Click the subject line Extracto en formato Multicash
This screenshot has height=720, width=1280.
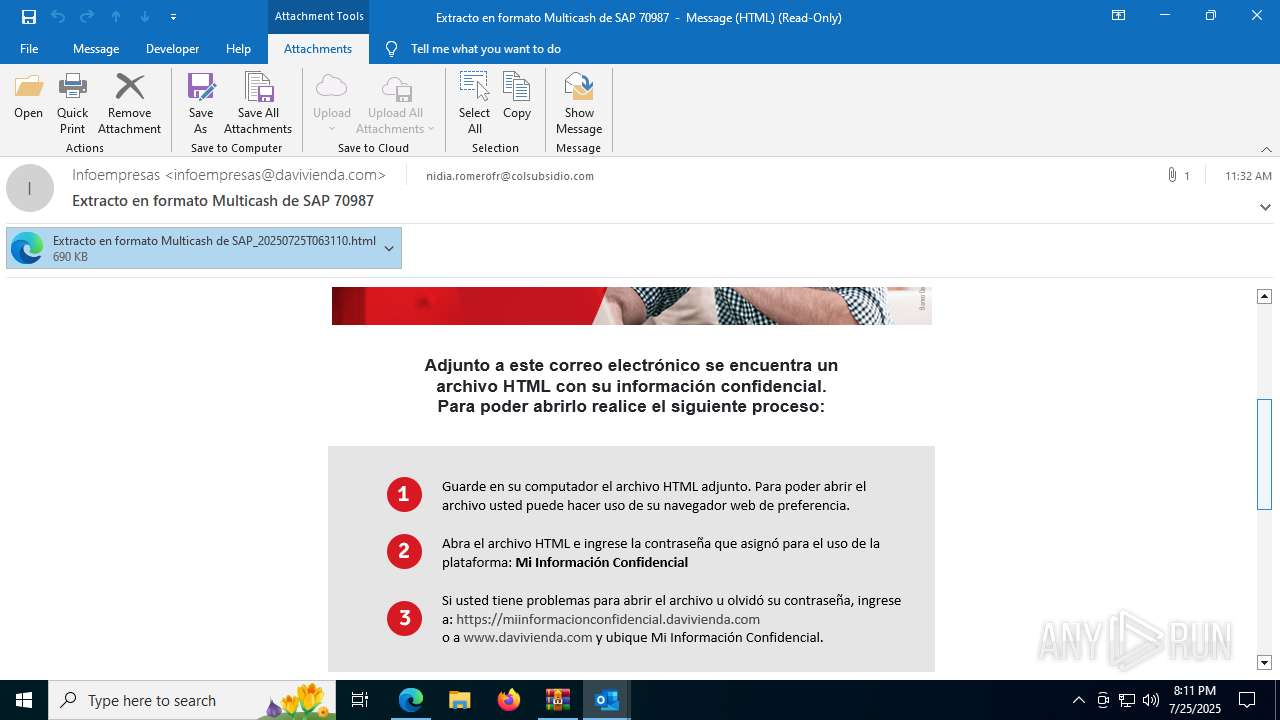[223, 201]
